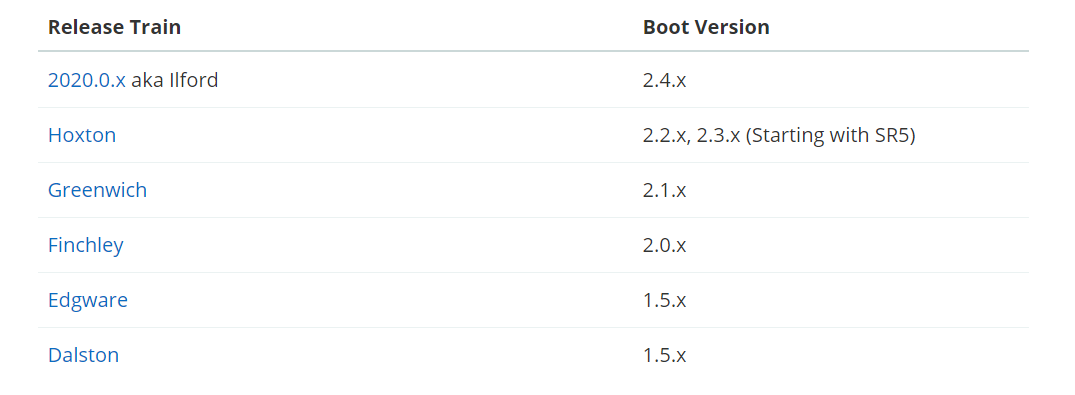Open the Edgware link
The height and width of the screenshot is (395, 1075).
click(x=88, y=300)
